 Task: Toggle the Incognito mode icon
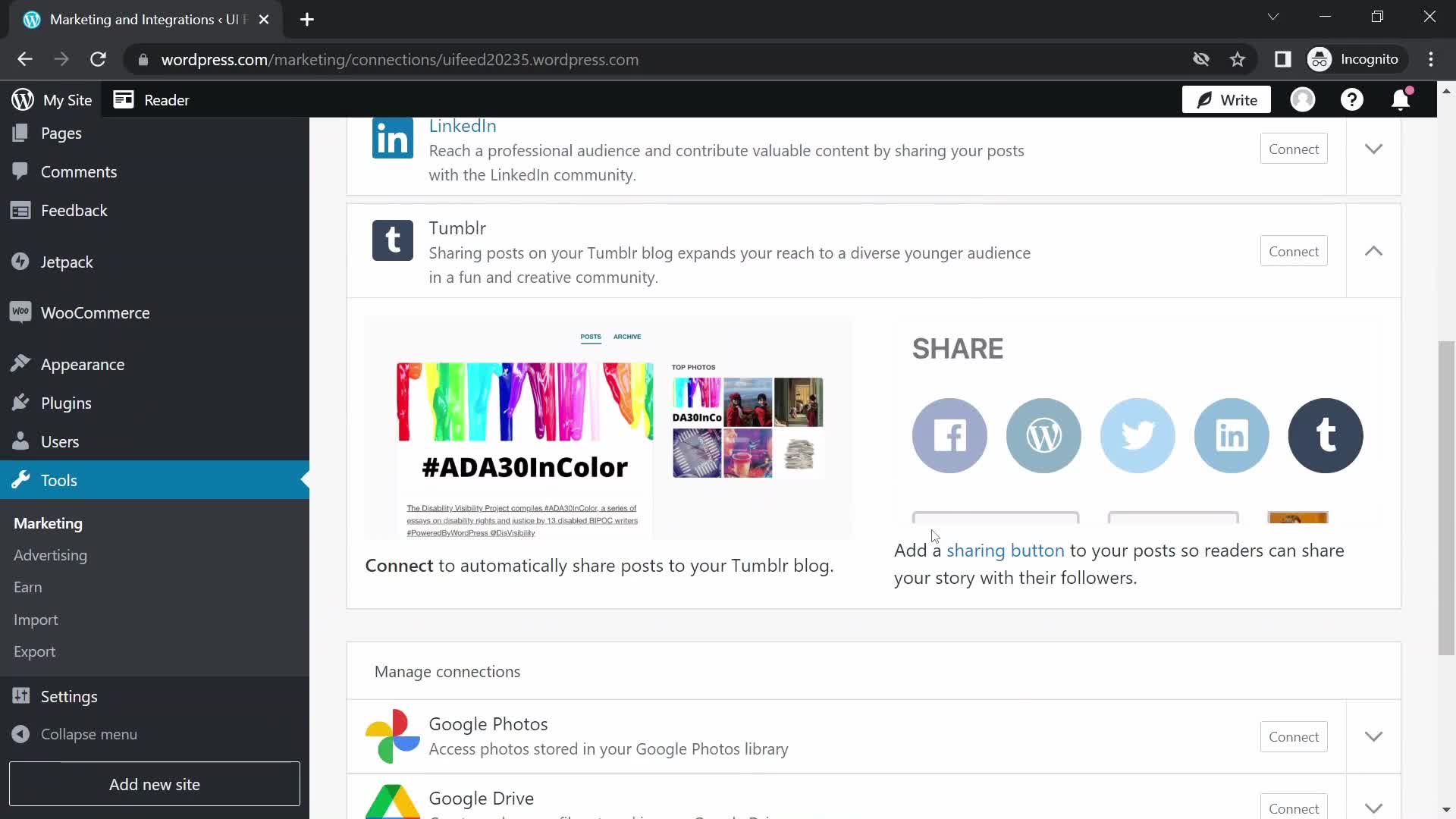pyautogui.click(x=1320, y=59)
